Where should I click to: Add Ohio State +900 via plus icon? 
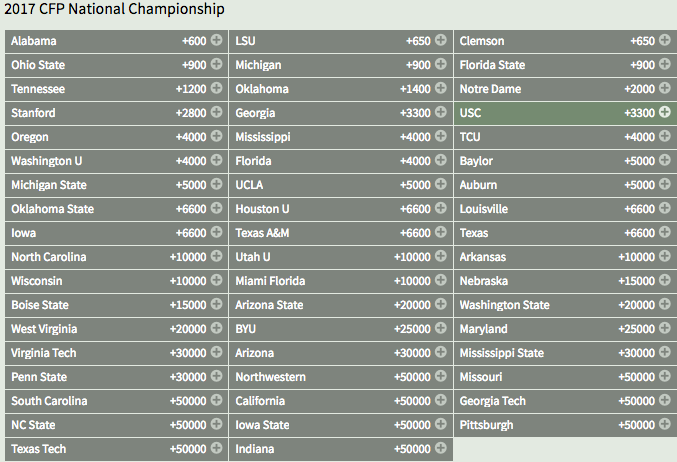216,64
